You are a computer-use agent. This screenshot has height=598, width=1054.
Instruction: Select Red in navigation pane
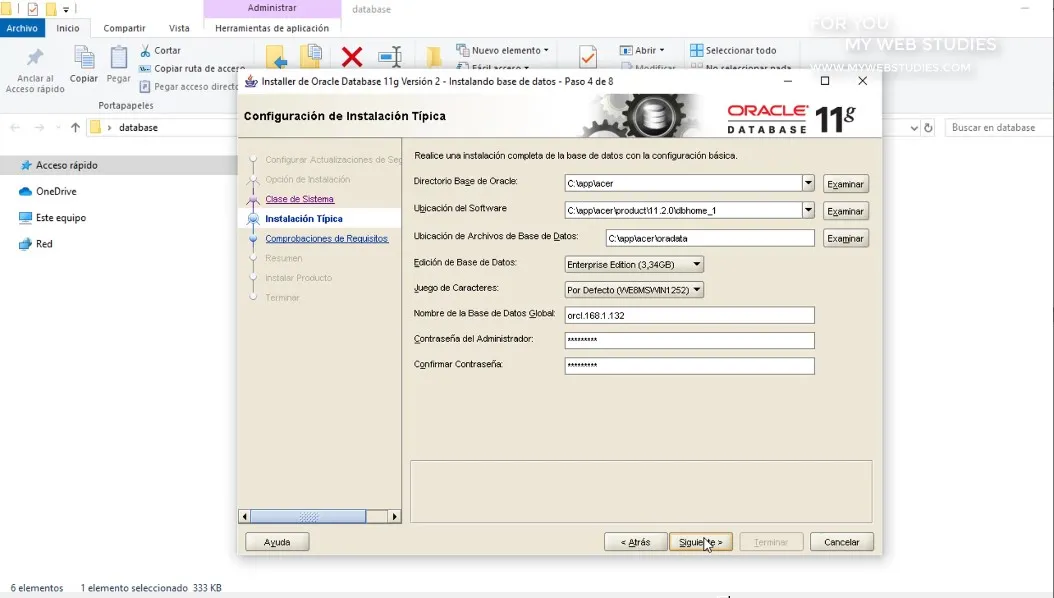coord(36,244)
